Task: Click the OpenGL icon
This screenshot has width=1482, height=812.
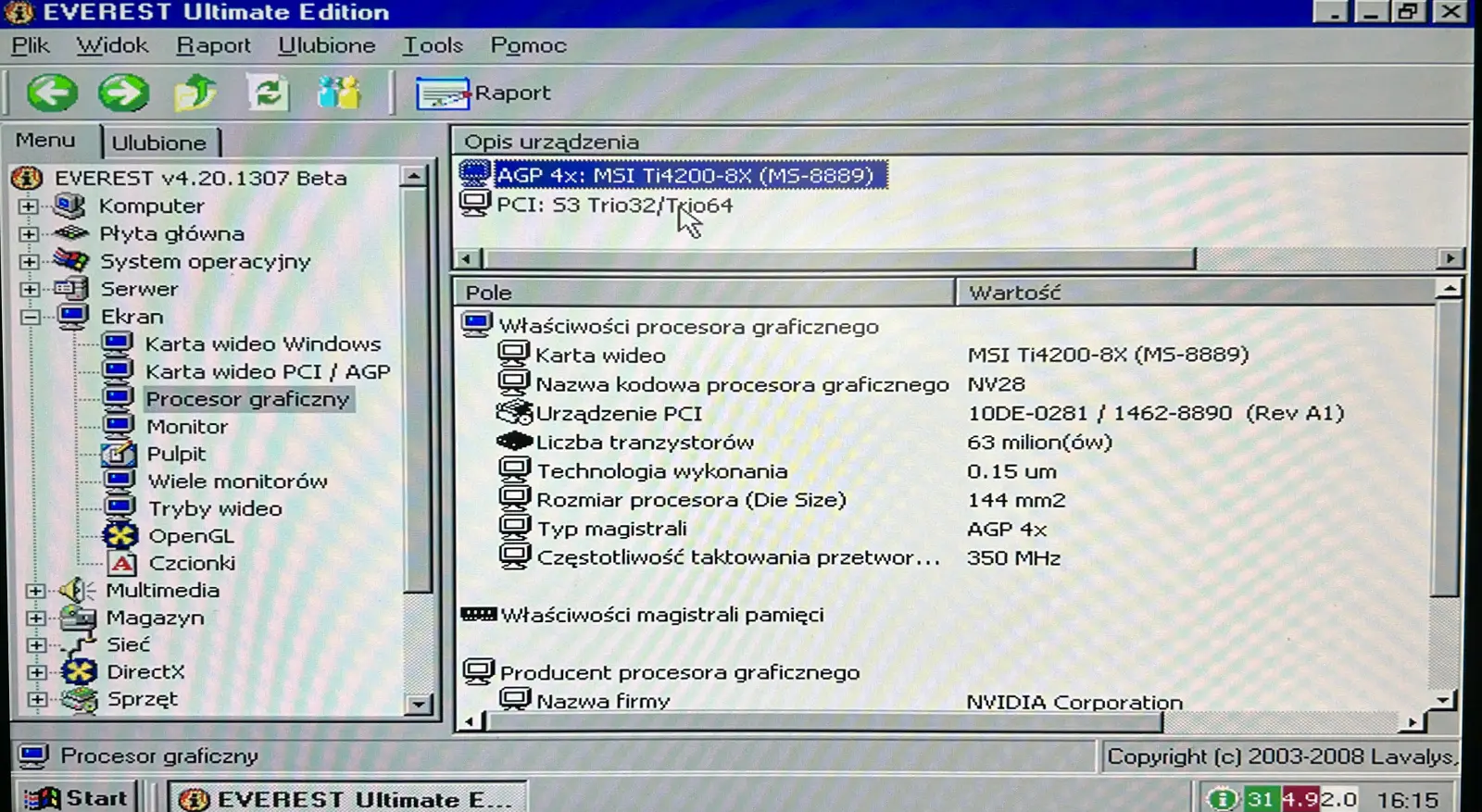Action: coord(119,535)
